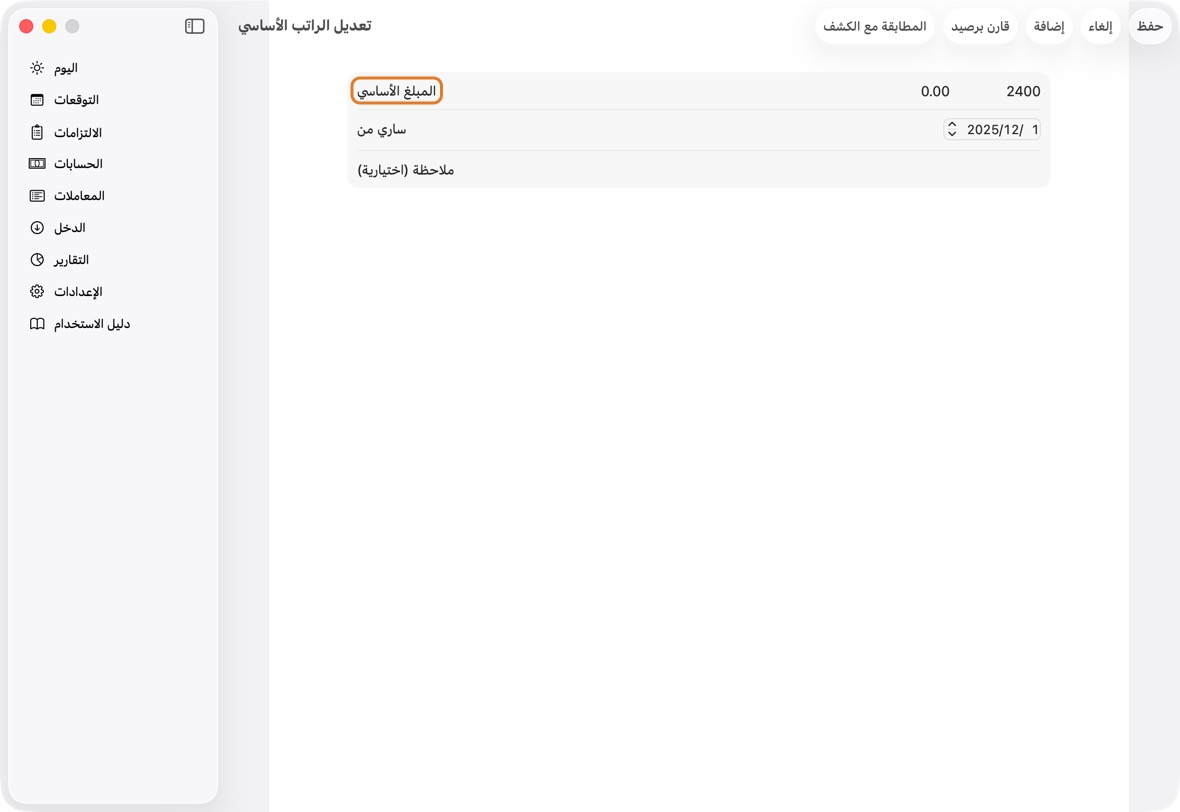This screenshot has height=812, width=1180.
Task: Open المعاملات using its list icon
Action: 37,196
